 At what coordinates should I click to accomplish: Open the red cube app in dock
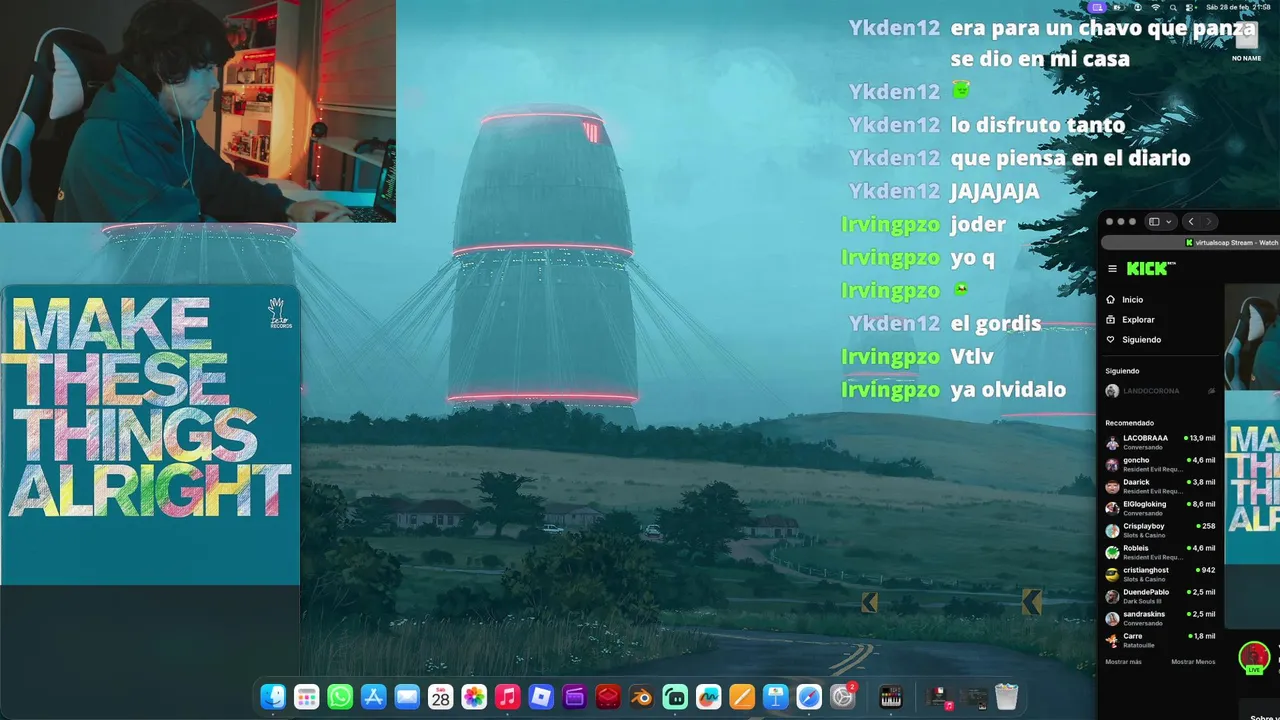(x=608, y=697)
